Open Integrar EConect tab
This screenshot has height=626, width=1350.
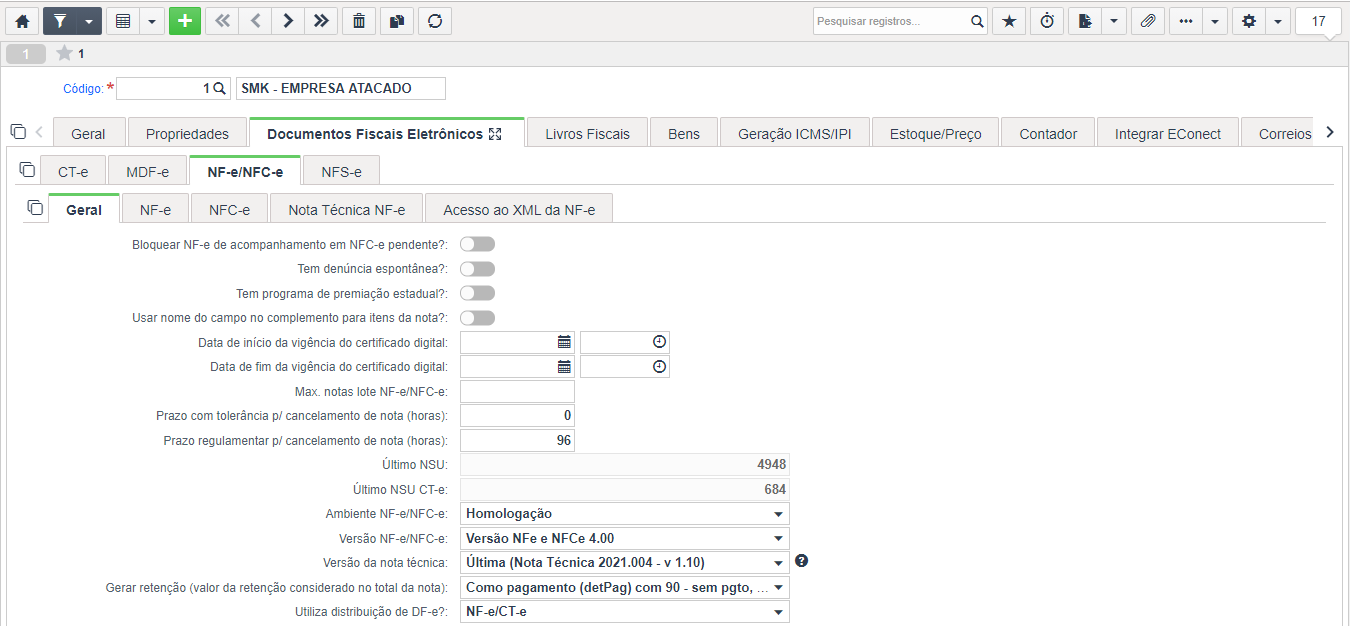coord(1168,133)
